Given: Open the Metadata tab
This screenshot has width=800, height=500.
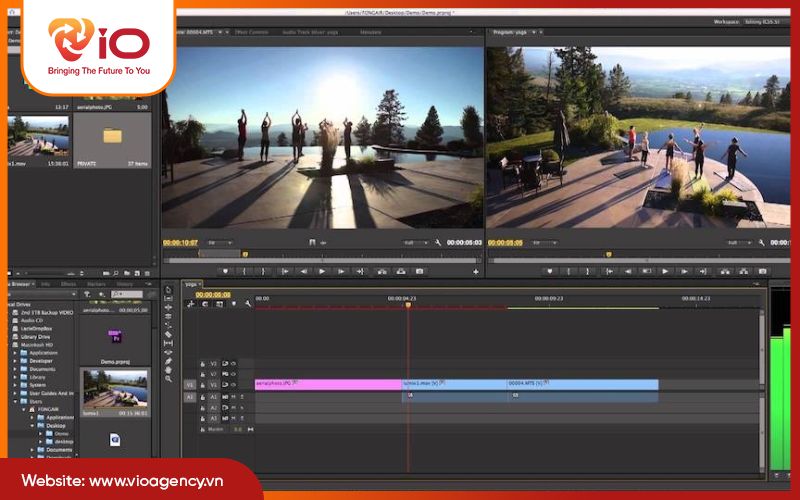Looking at the screenshot, I should click(371, 32).
